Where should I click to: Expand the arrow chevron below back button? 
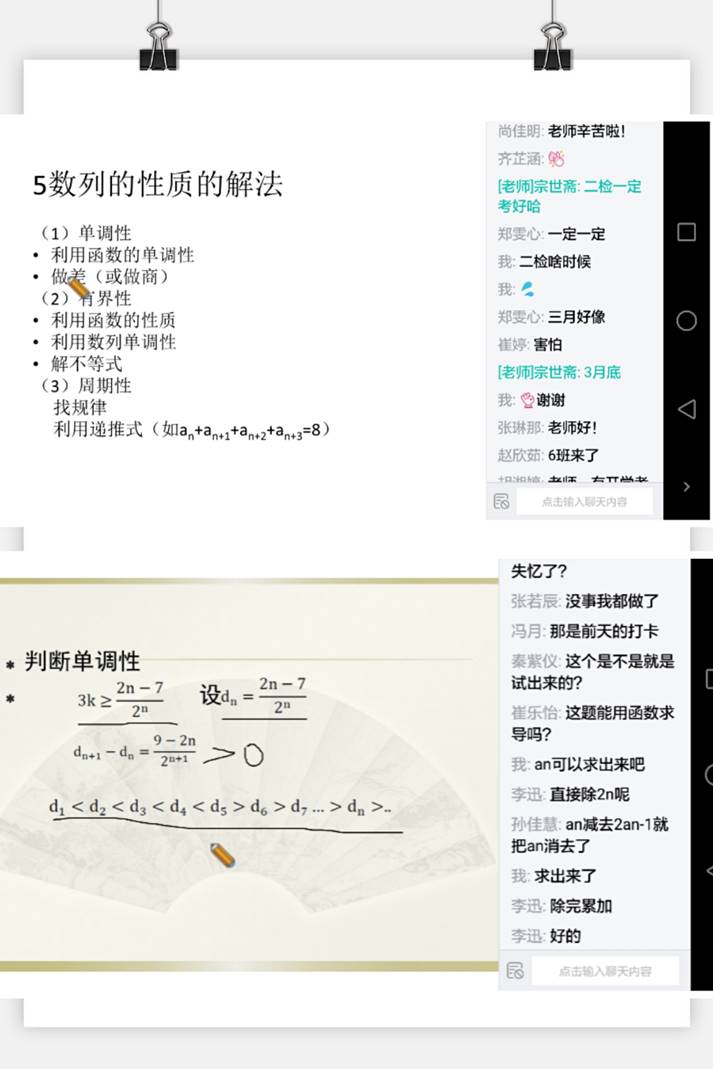tap(686, 487)
